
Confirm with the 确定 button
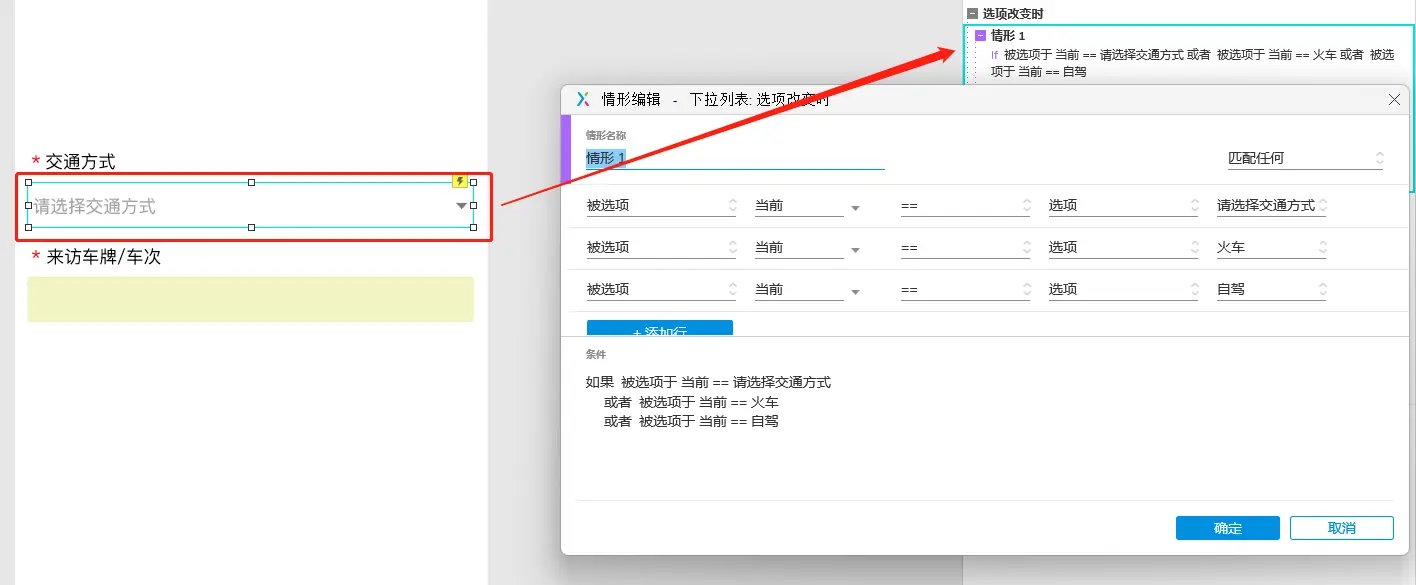coord(1227,528)
